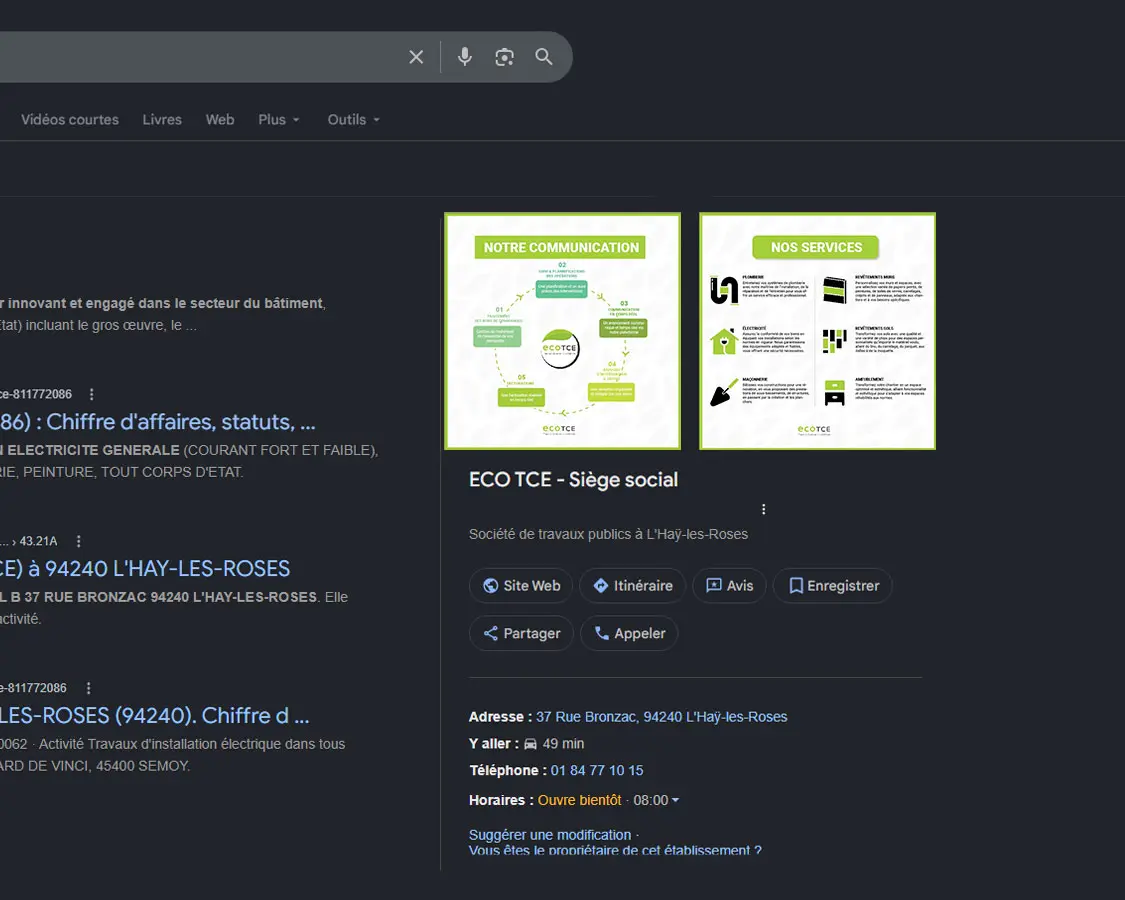
Task: Switch to the Livres tab
Action: 162,120
